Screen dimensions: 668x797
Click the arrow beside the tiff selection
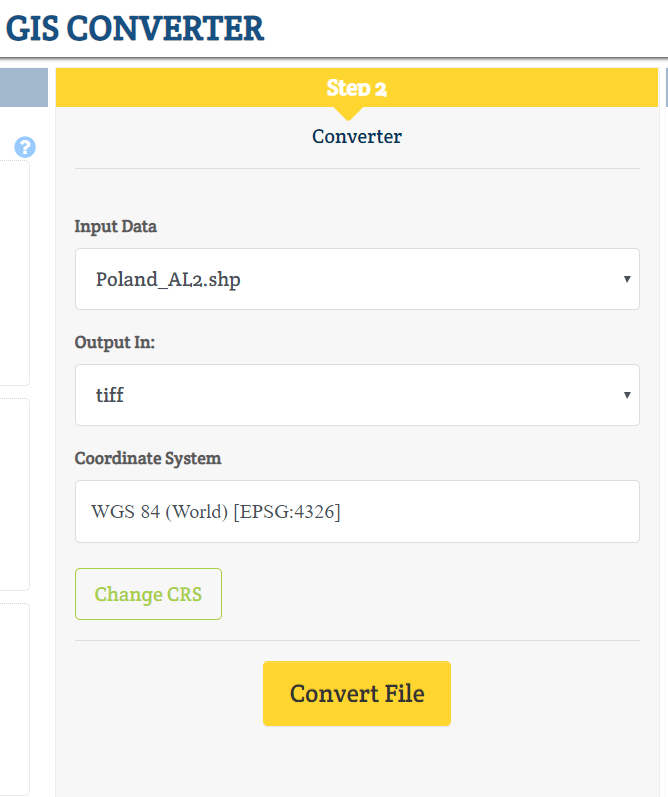(x=627, y=395)
